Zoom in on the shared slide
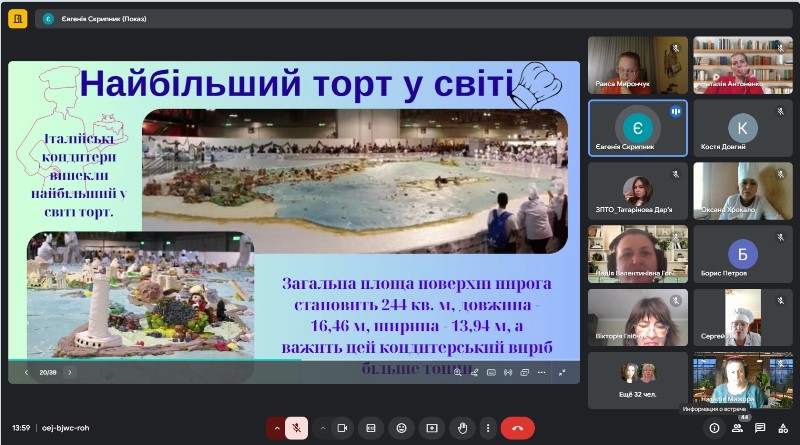Viewport: 800px width, 445px height. (458, 373)
